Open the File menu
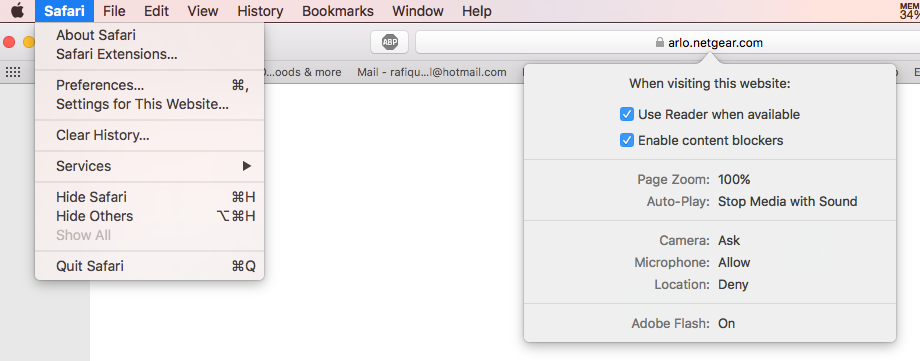 (x=114, y=11)
